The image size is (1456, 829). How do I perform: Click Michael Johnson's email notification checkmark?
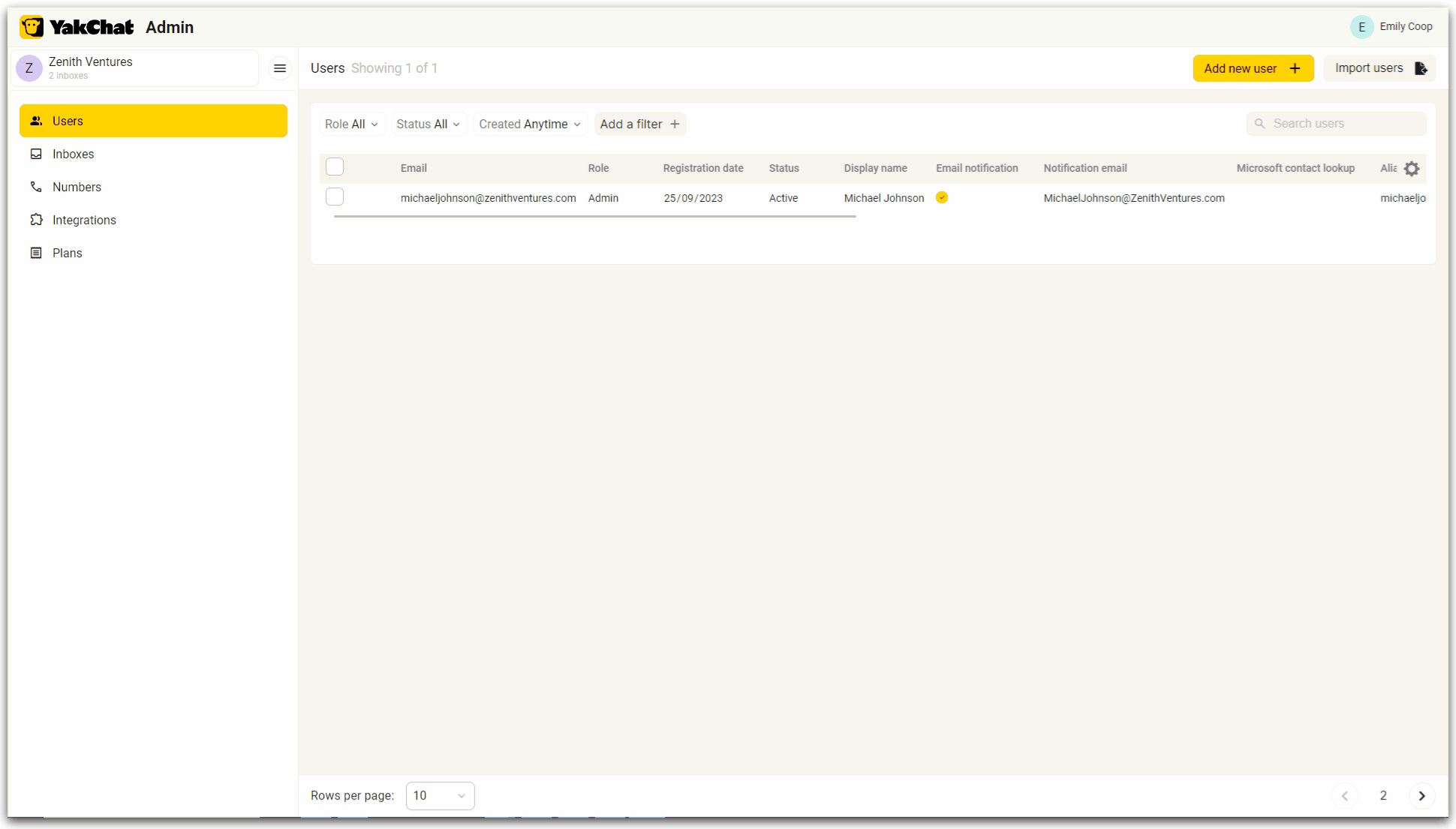942,197
